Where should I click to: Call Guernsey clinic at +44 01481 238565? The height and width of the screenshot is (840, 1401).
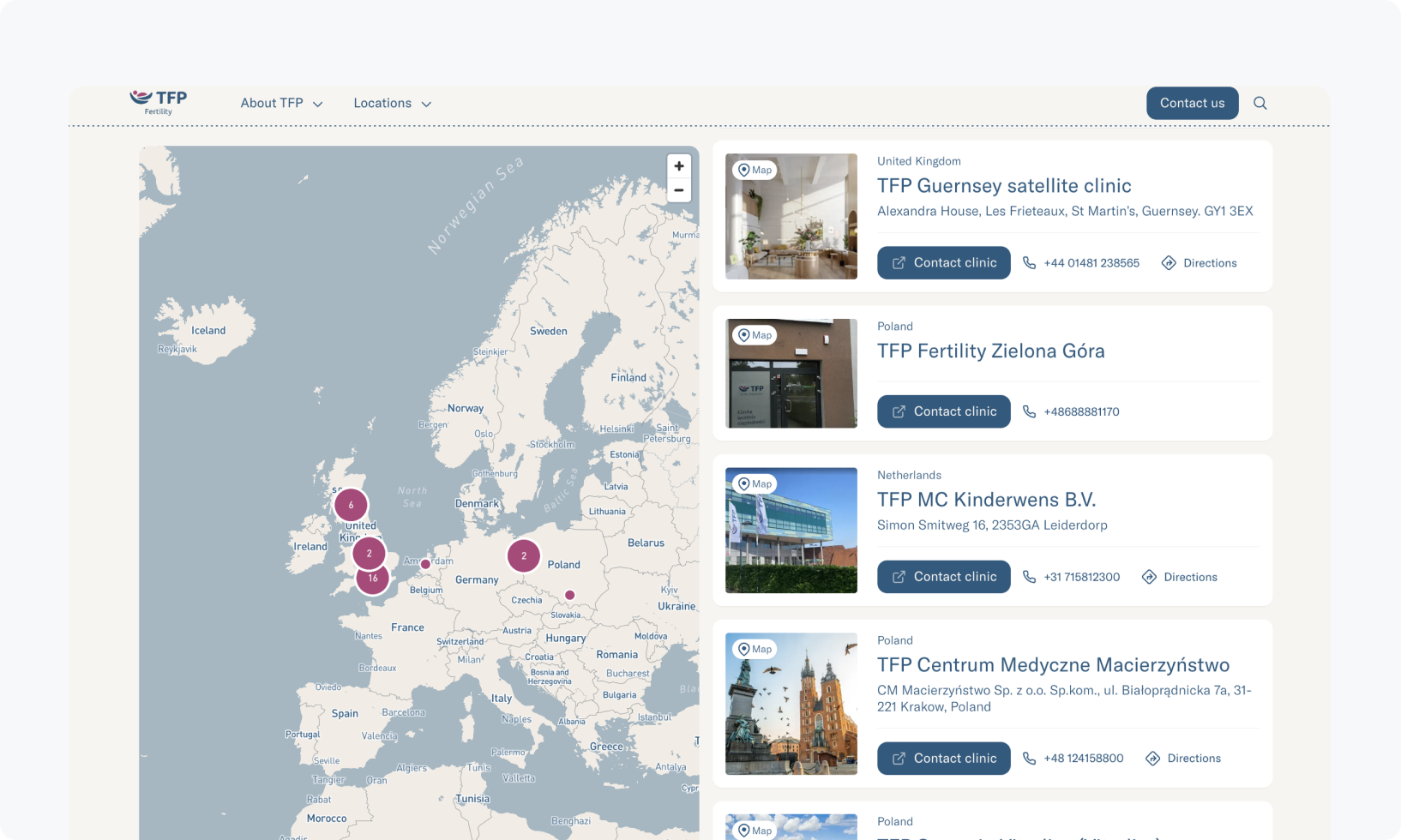pyautogui.click(x=1081, y=263)
